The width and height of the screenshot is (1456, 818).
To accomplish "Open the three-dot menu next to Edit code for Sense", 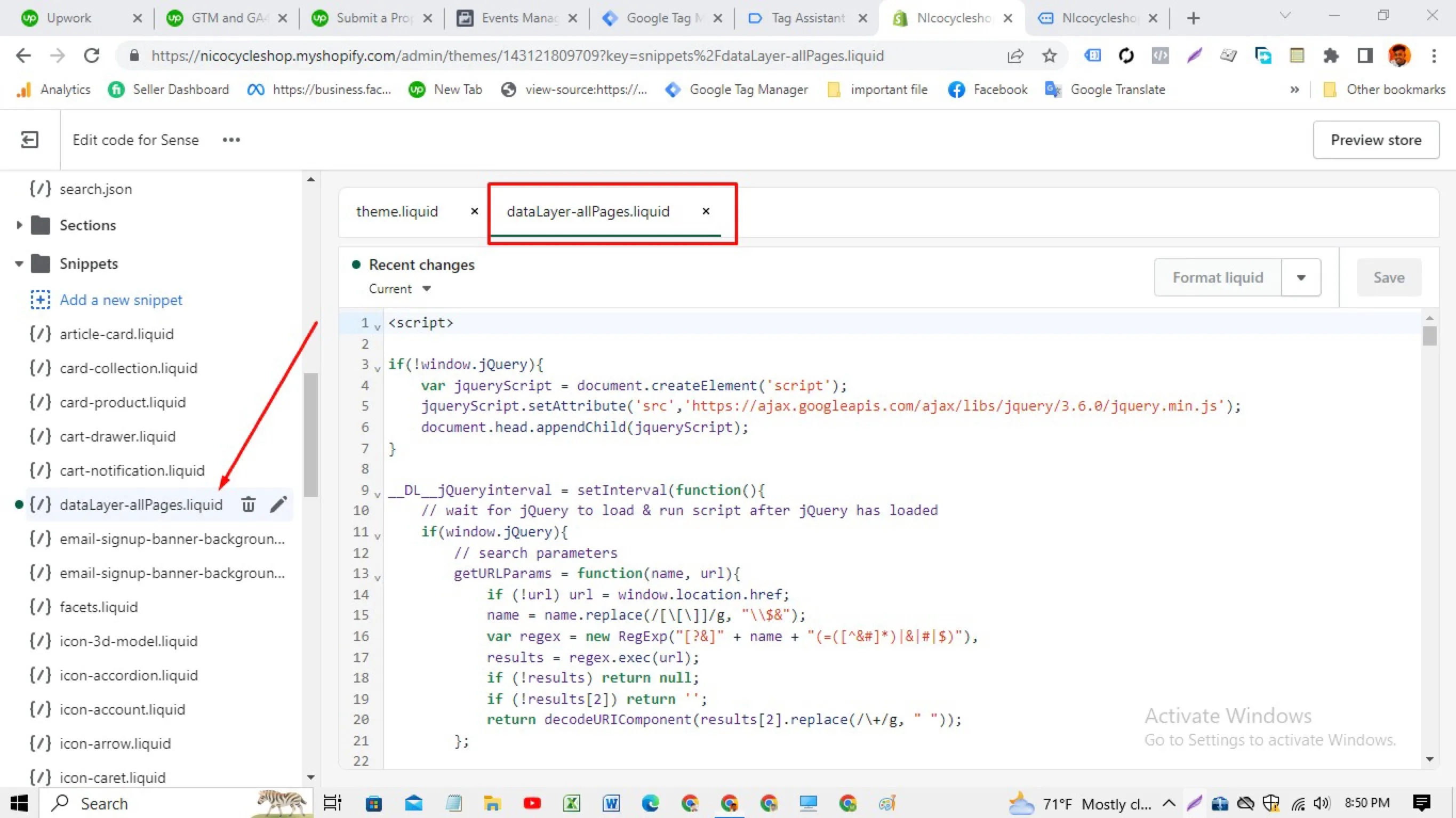I will coord(231,140).
